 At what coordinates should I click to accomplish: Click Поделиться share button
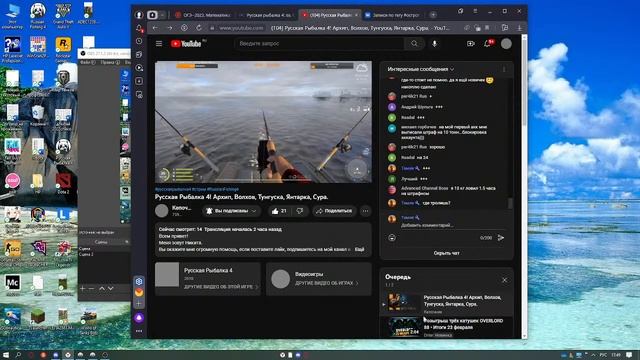click(334, 211)
